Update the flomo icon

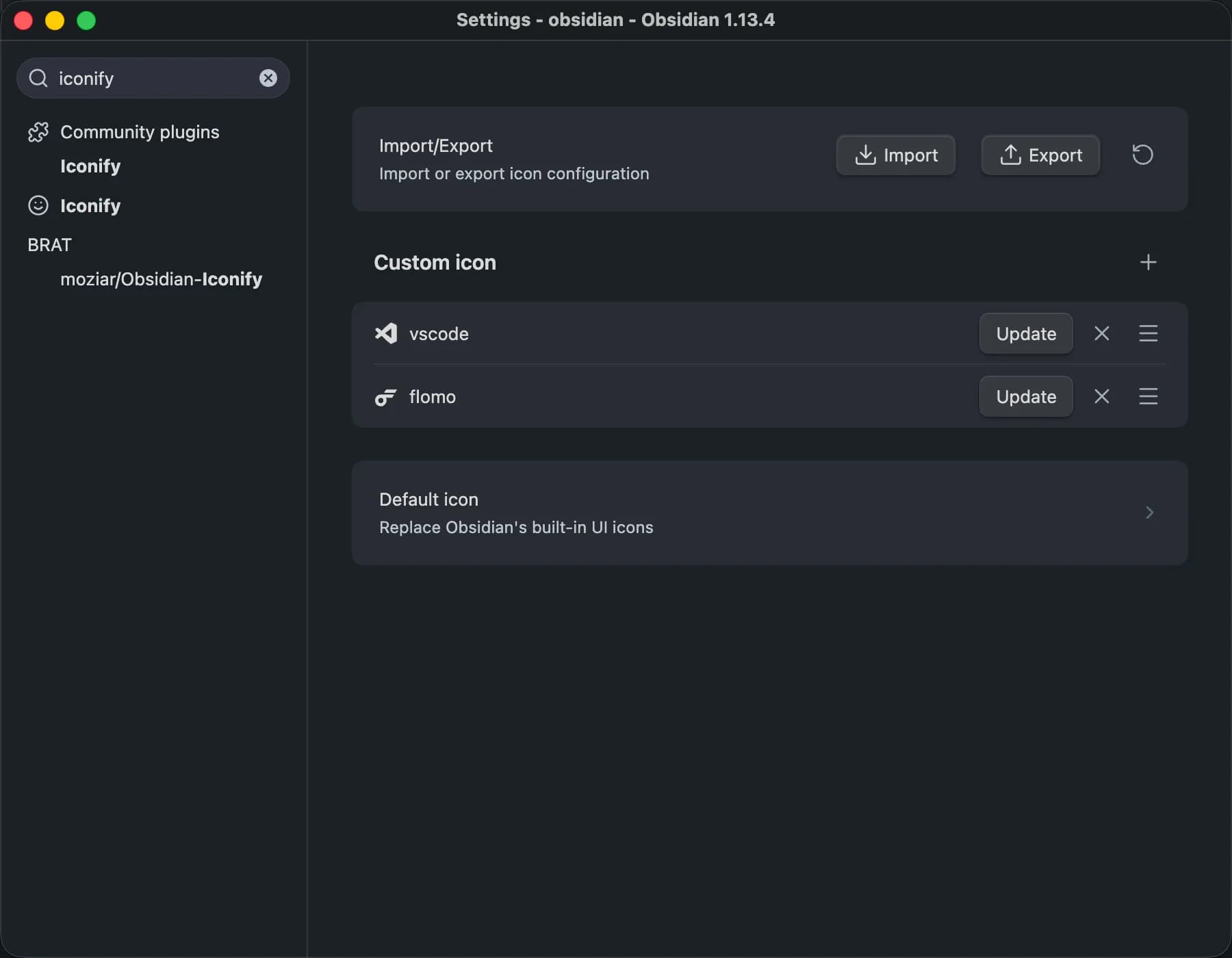tap(1026, 397)
